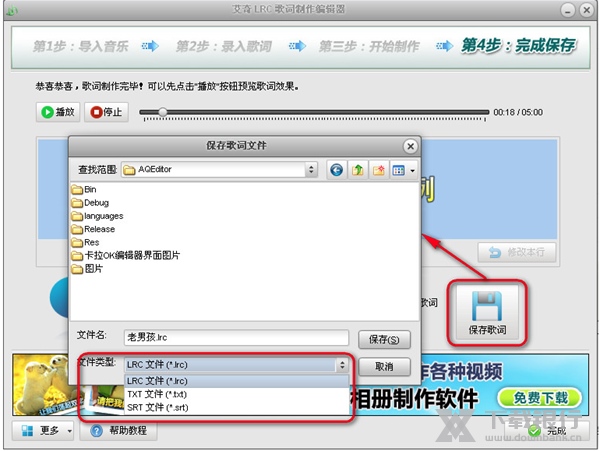Open the 帮助教程 help tutorial
Screen dimensions: 600x451
point(119,431)
